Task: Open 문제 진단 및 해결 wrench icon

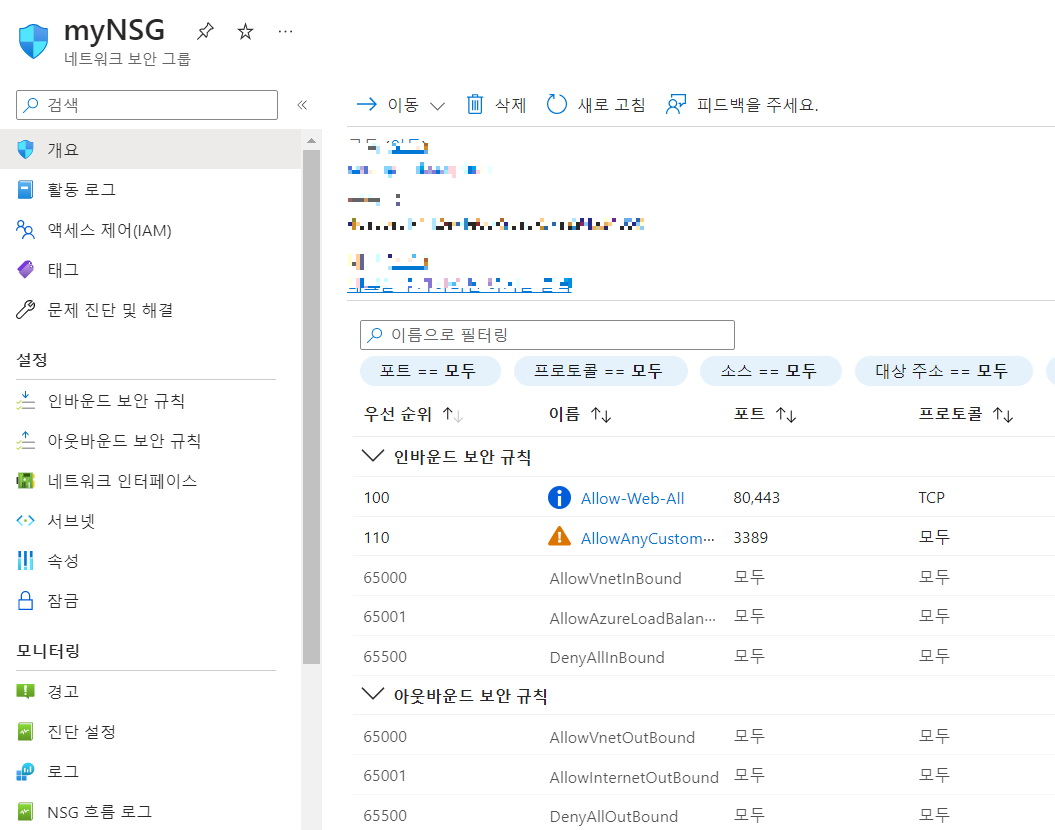Action: 26,309
